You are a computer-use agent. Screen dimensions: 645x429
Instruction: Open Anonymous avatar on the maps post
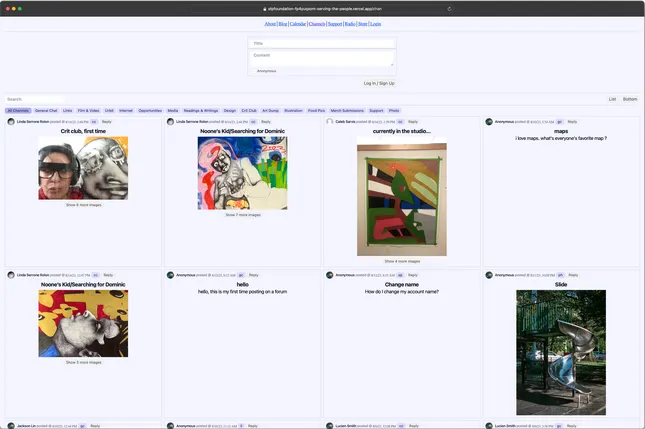click(489, 122)
